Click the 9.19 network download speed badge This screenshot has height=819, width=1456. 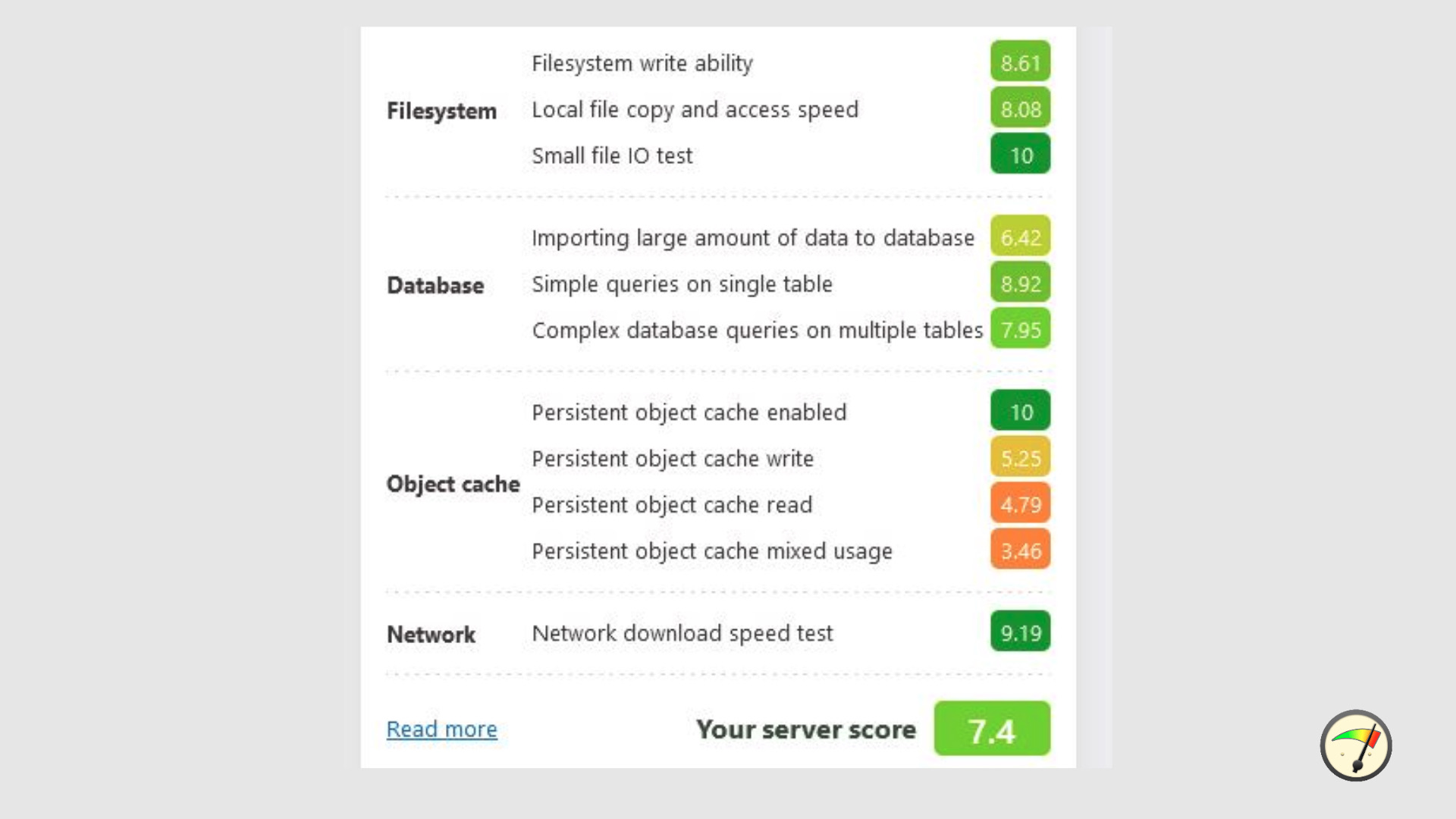pyautogui.click(x=1020, y=632)
